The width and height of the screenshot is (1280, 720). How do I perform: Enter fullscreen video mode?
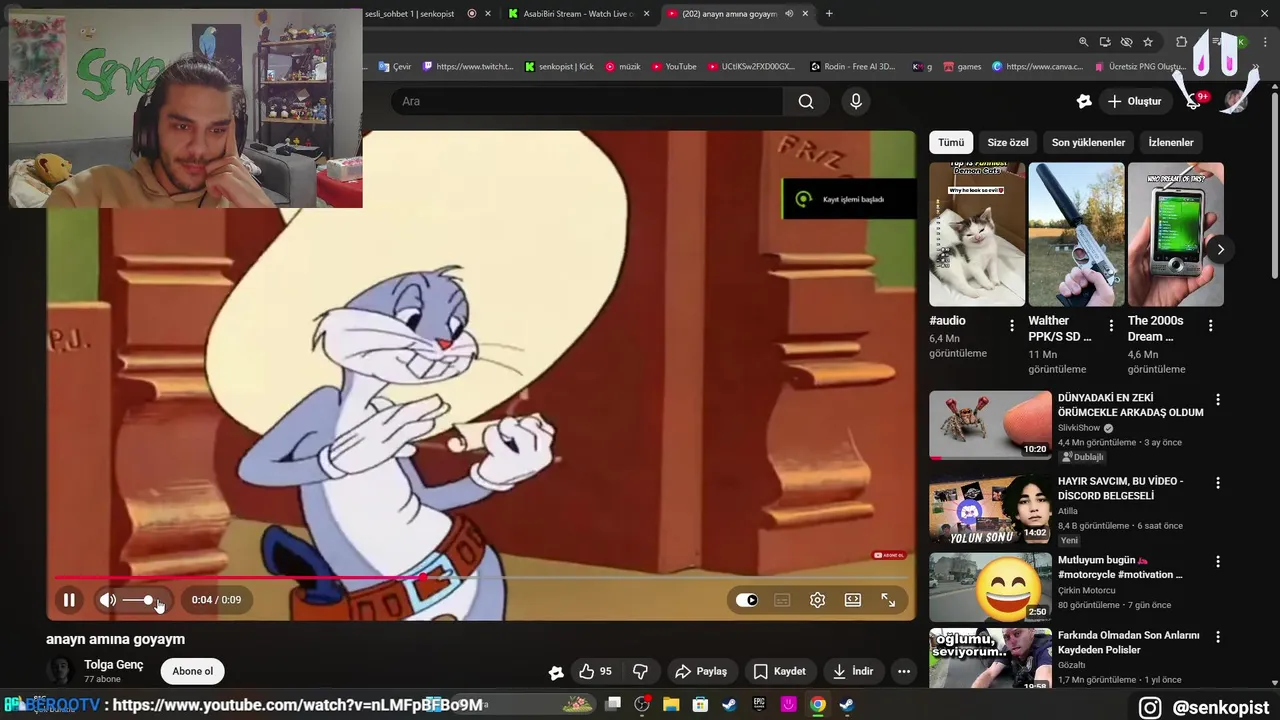coord(888,600)
